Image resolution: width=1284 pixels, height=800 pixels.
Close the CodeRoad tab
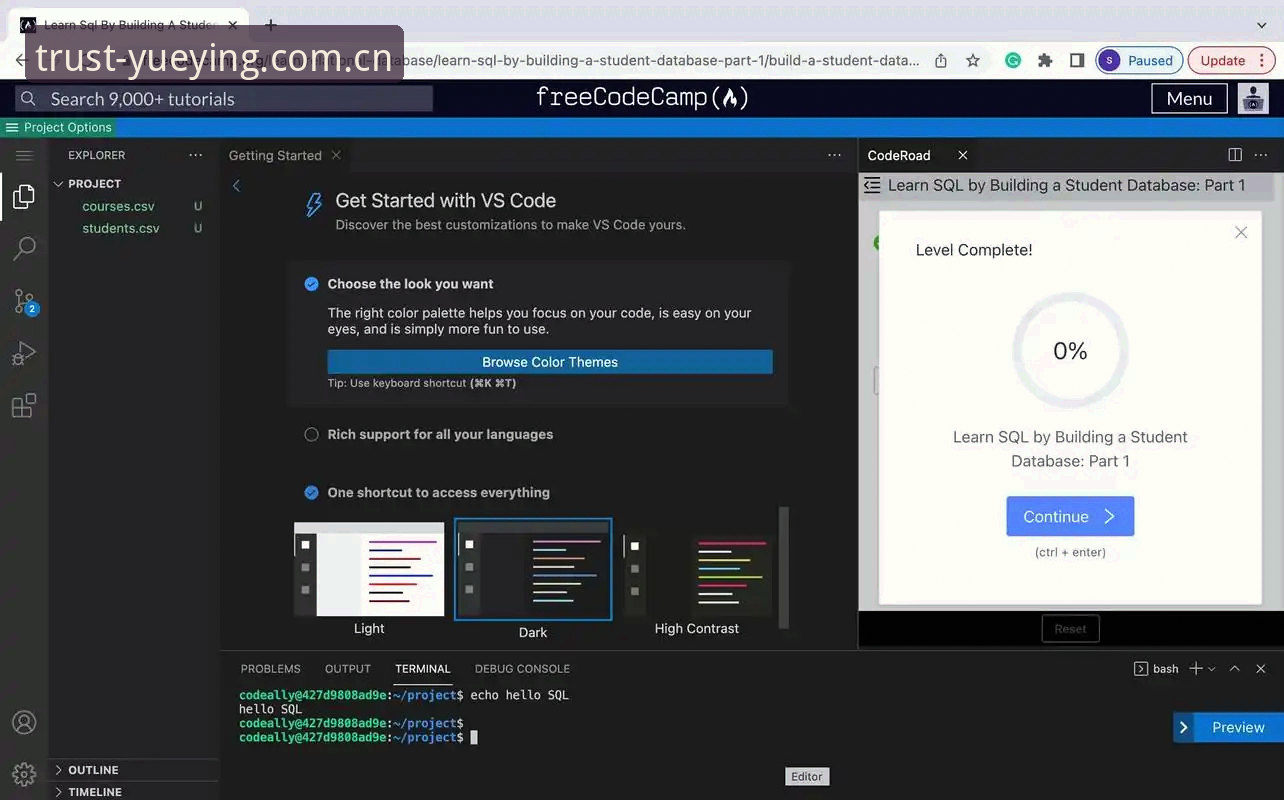[x=963, y=155]
